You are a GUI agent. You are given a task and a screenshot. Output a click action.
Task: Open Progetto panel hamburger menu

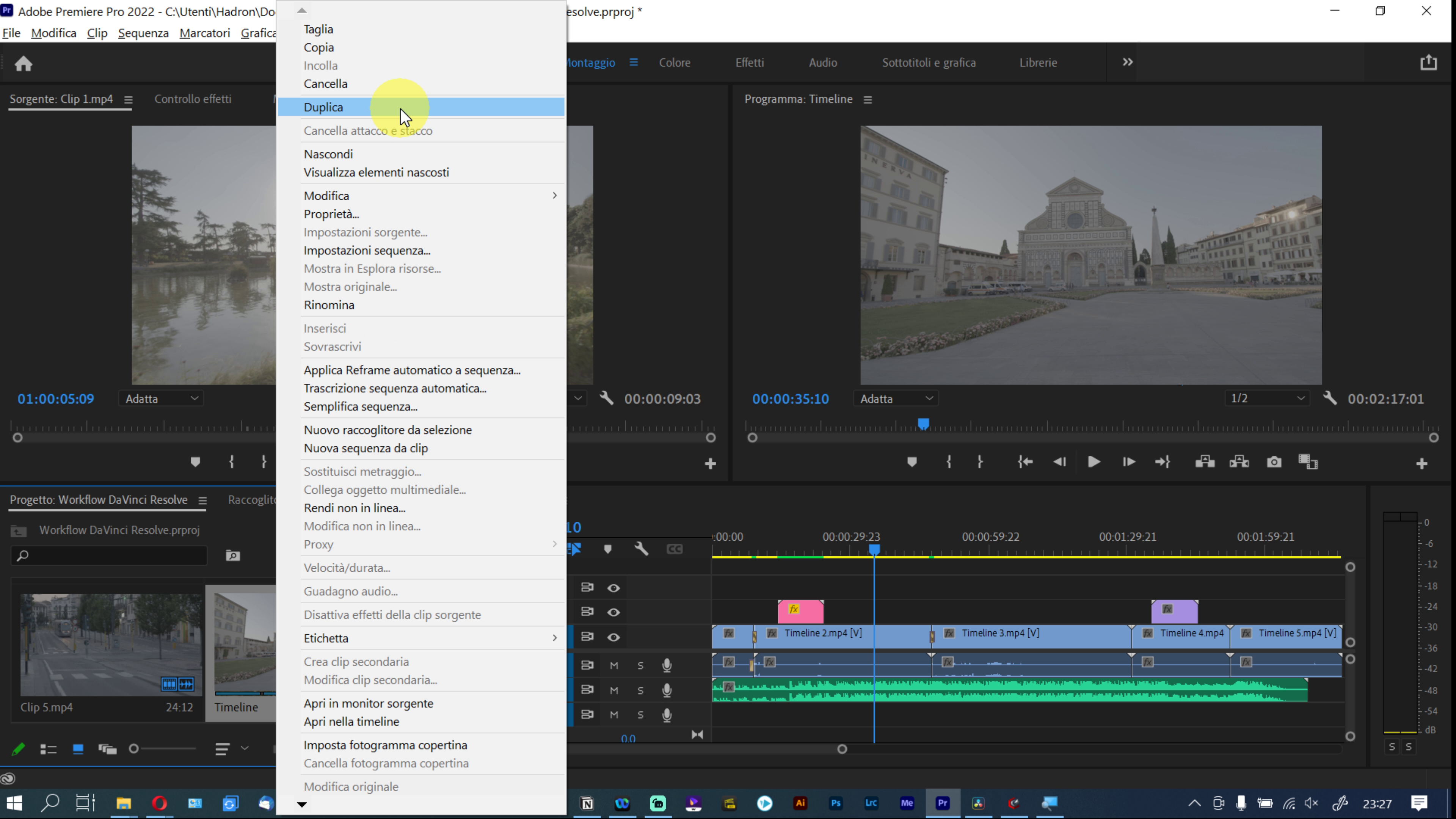pos(202,501)
